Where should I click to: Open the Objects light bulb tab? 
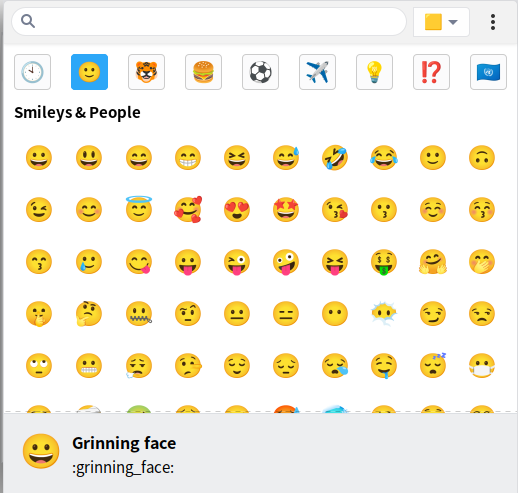coord(374,72)
